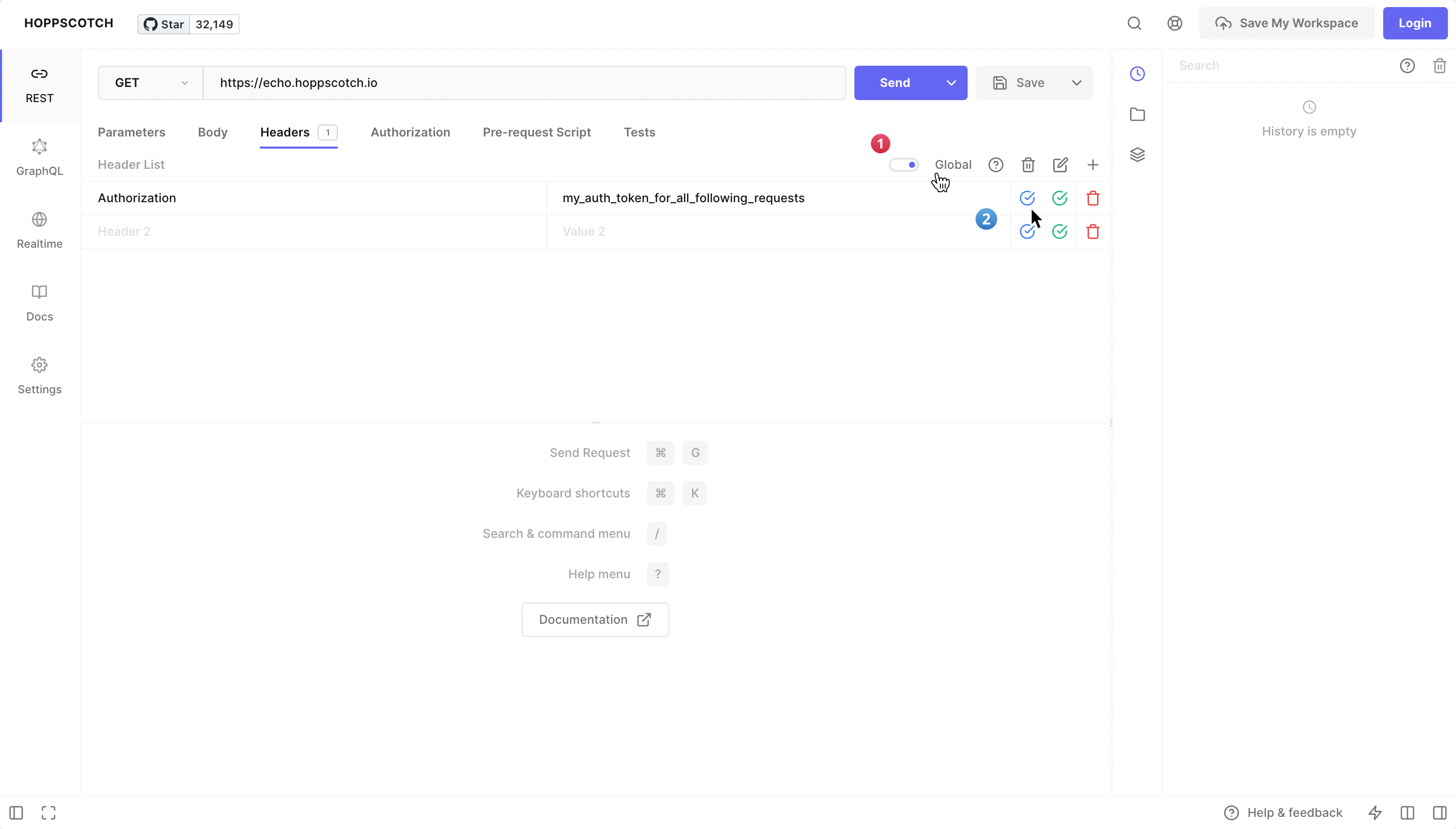The image size is (1456, 829).
Task: Open the Collections panel on the right sidebar
Action: pyautogui.click(x=1137, y=114)
